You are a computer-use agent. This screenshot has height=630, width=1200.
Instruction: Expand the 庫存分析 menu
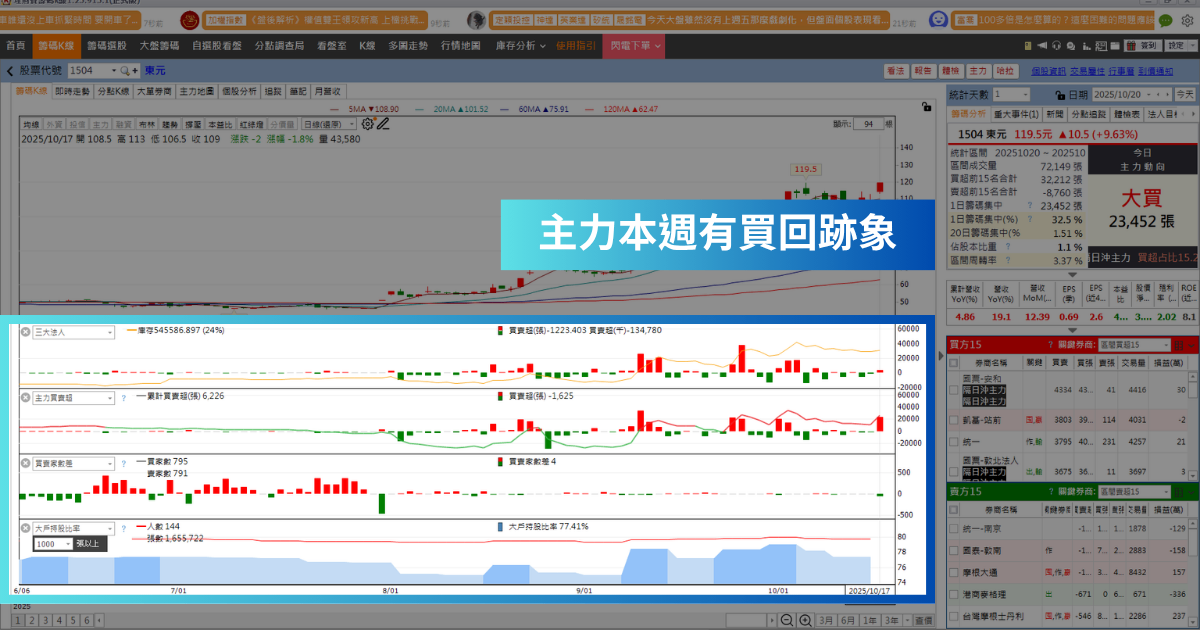(x=521, y=46)
